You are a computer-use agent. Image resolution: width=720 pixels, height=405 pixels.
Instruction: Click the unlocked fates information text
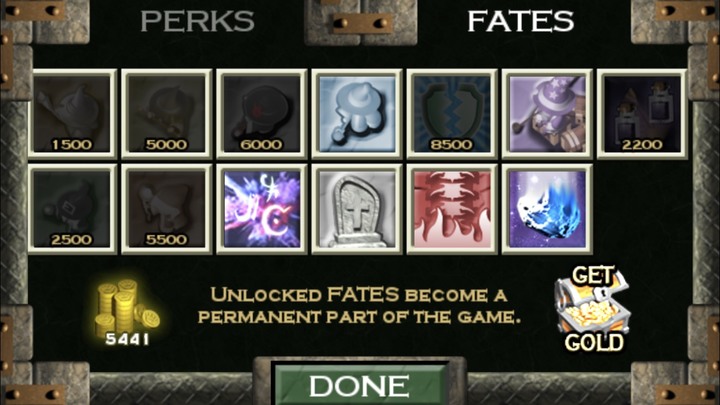[x=359, y=305]
